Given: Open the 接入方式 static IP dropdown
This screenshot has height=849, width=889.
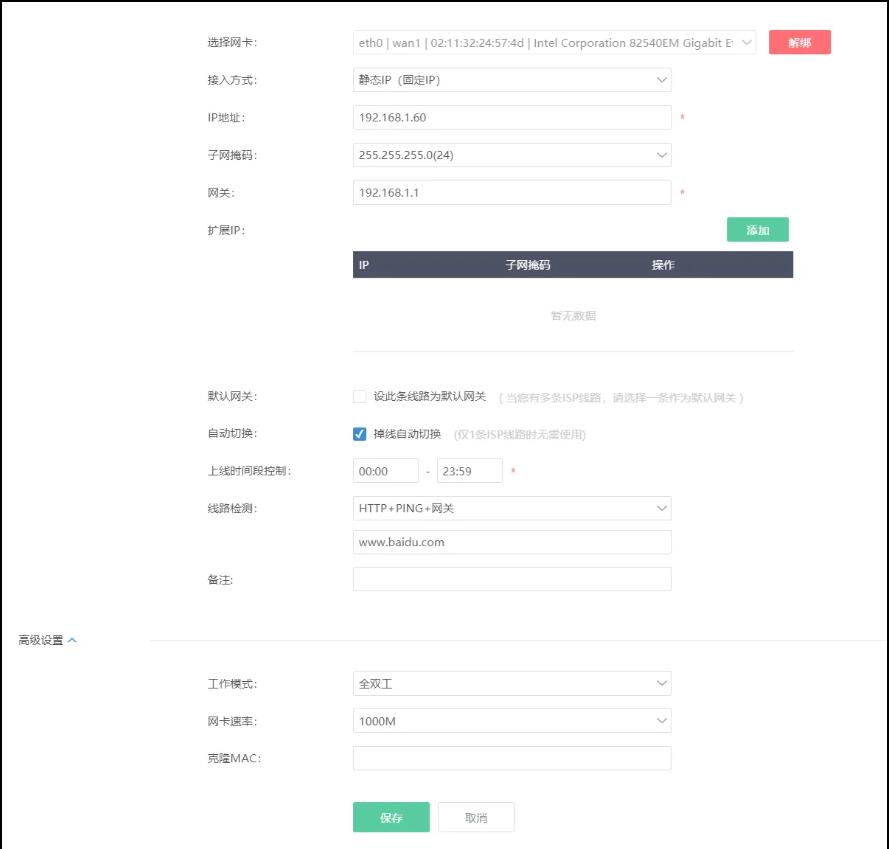Looking at the screenshot, I should pos(511,80).
